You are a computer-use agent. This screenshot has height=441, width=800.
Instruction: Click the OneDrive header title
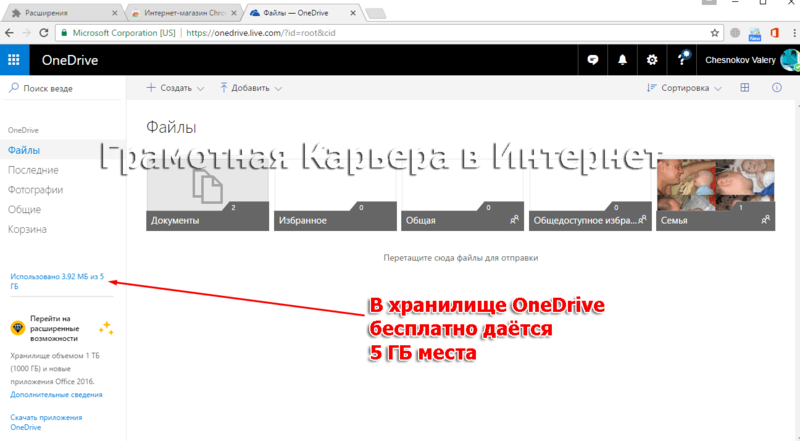coord(70,60)
